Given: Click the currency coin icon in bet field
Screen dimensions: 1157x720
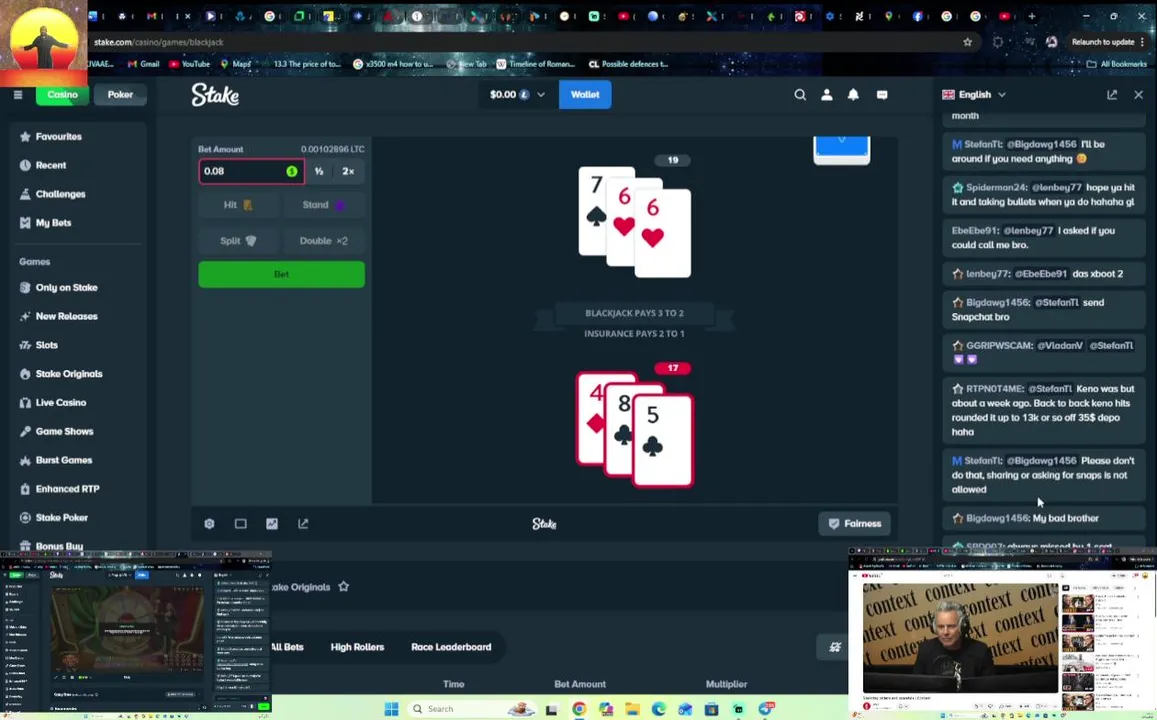Looking at the screenshot, I should (x=292, y=171).
